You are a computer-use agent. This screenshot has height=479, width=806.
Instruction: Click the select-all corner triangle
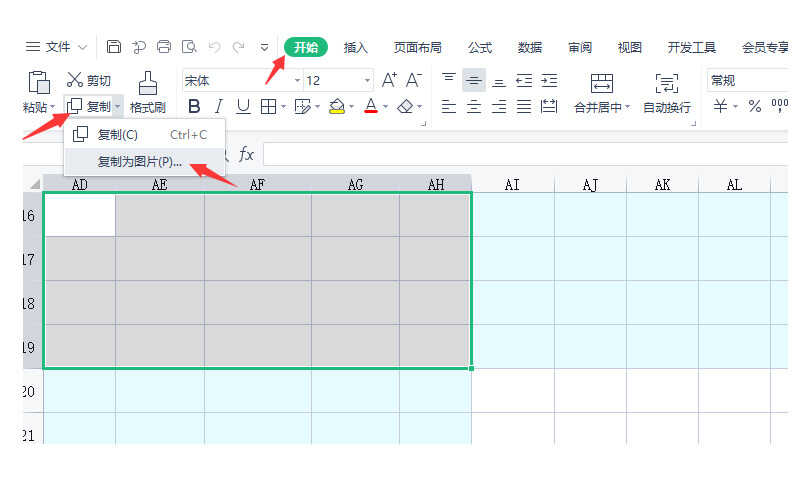(x=34, y=183)
